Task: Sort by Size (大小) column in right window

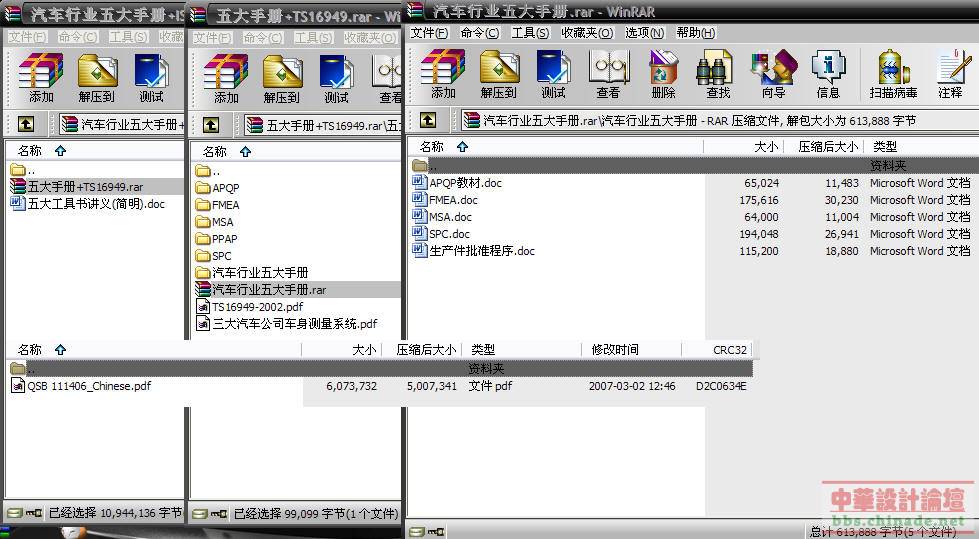Action: tap(743, 147)
